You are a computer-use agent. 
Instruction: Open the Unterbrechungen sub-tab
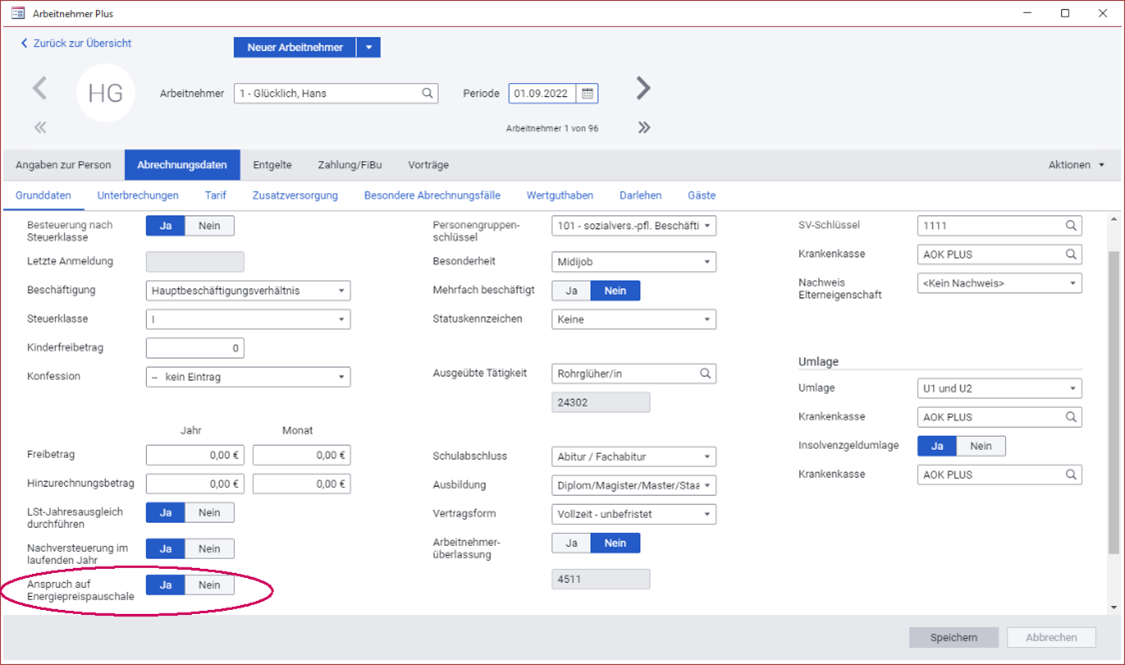click(138, 195)
